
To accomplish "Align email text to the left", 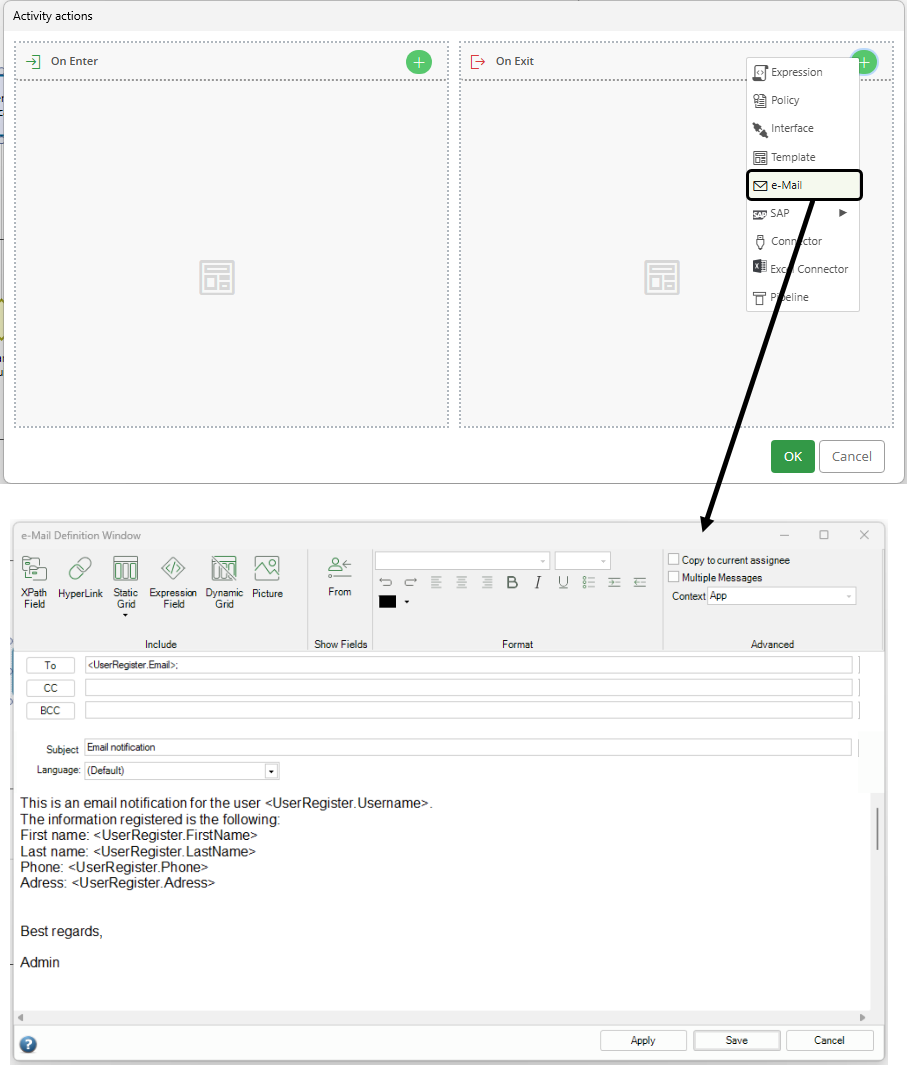I will 436,582.
